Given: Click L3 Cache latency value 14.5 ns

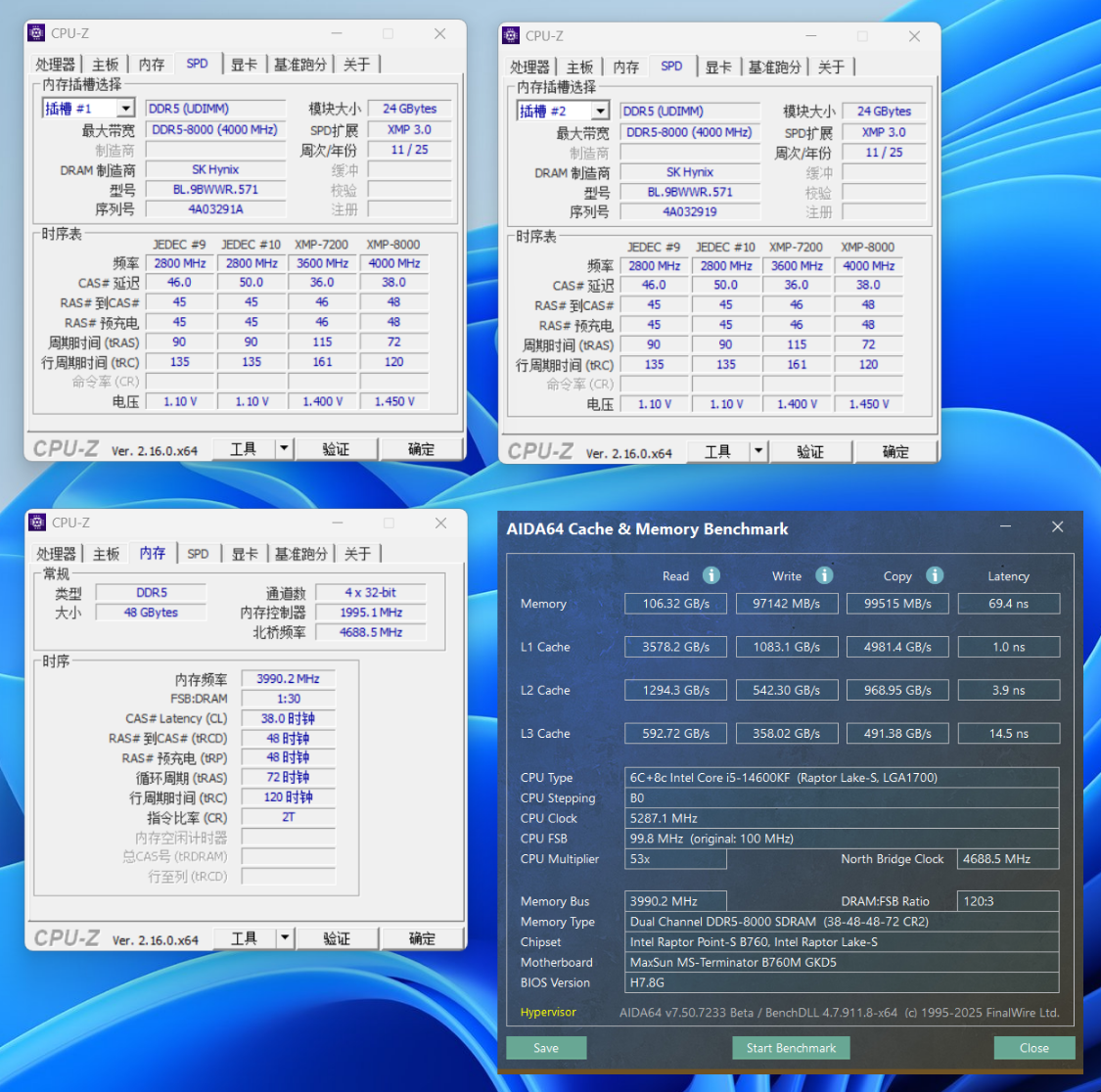Looking at the screenshot, I should click(1008, 733).
